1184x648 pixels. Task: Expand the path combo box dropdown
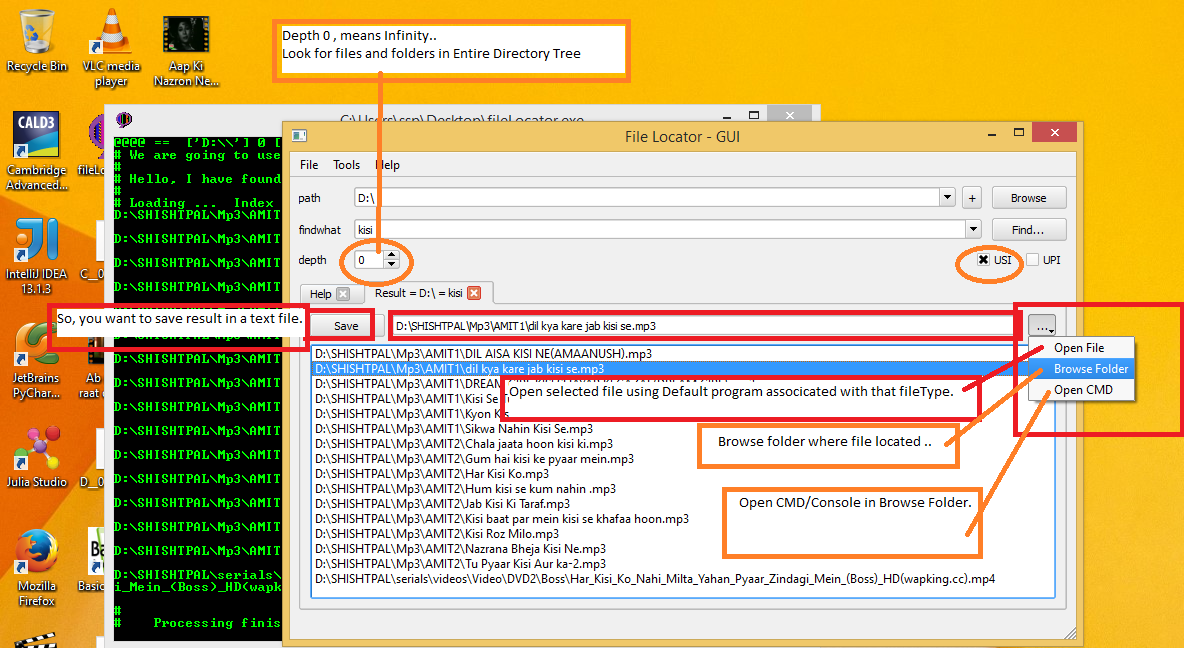coord(948,198)
